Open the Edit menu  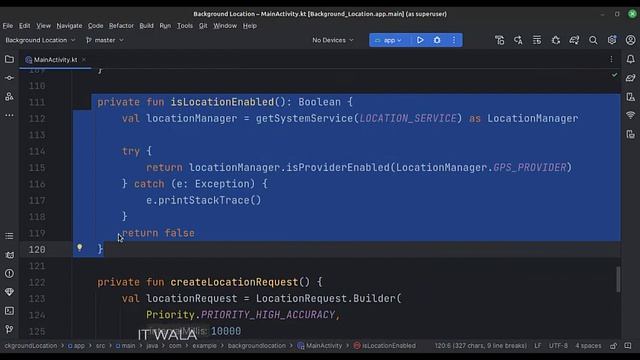24,26
